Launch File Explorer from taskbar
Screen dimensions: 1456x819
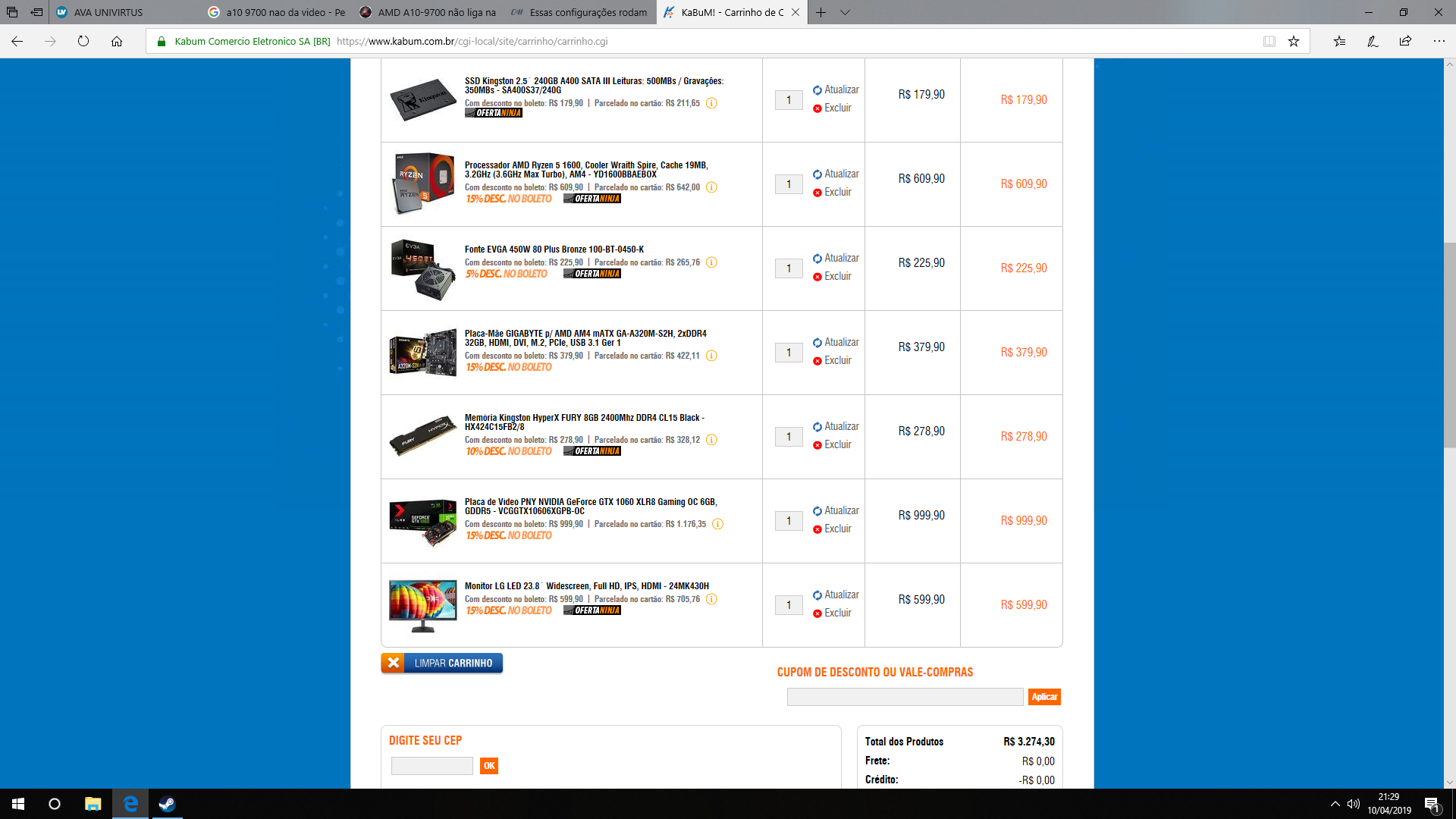tap(93, 804)
